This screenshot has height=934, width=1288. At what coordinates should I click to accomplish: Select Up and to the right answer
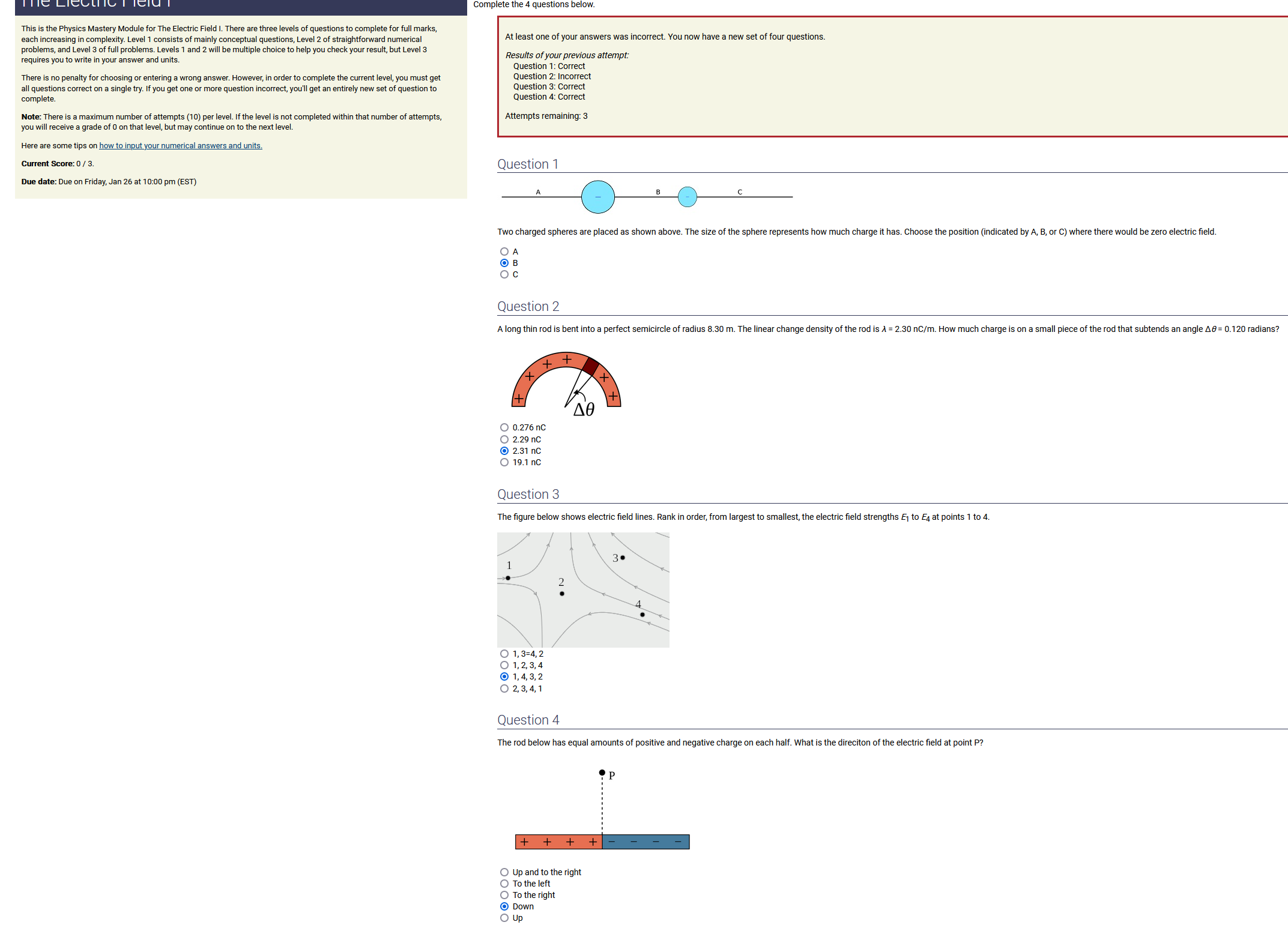504,872
